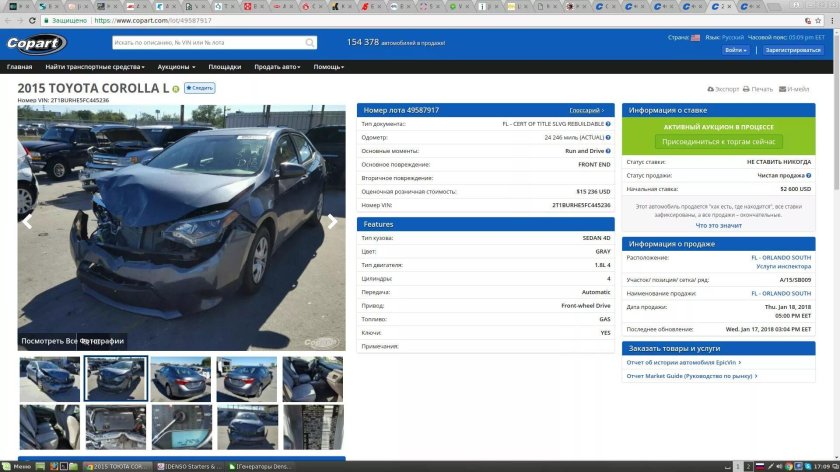Expand the Войти login dropdown

[x=735, y=49]
